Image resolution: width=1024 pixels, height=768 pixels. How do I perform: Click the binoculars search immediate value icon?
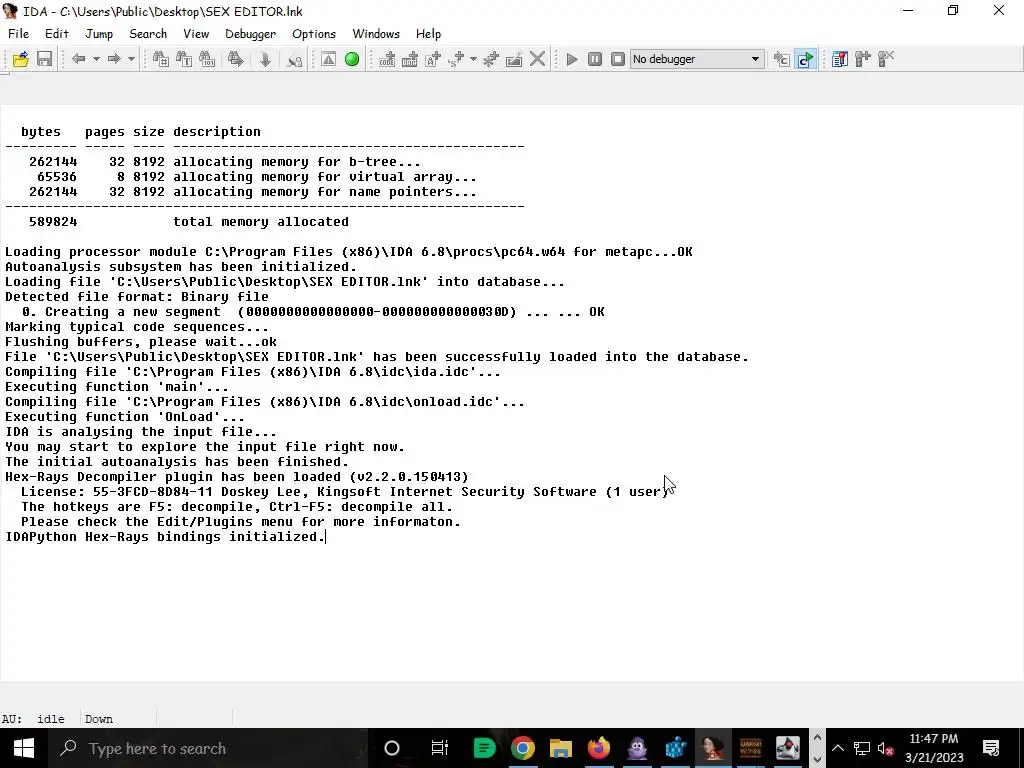coord(161,59)
